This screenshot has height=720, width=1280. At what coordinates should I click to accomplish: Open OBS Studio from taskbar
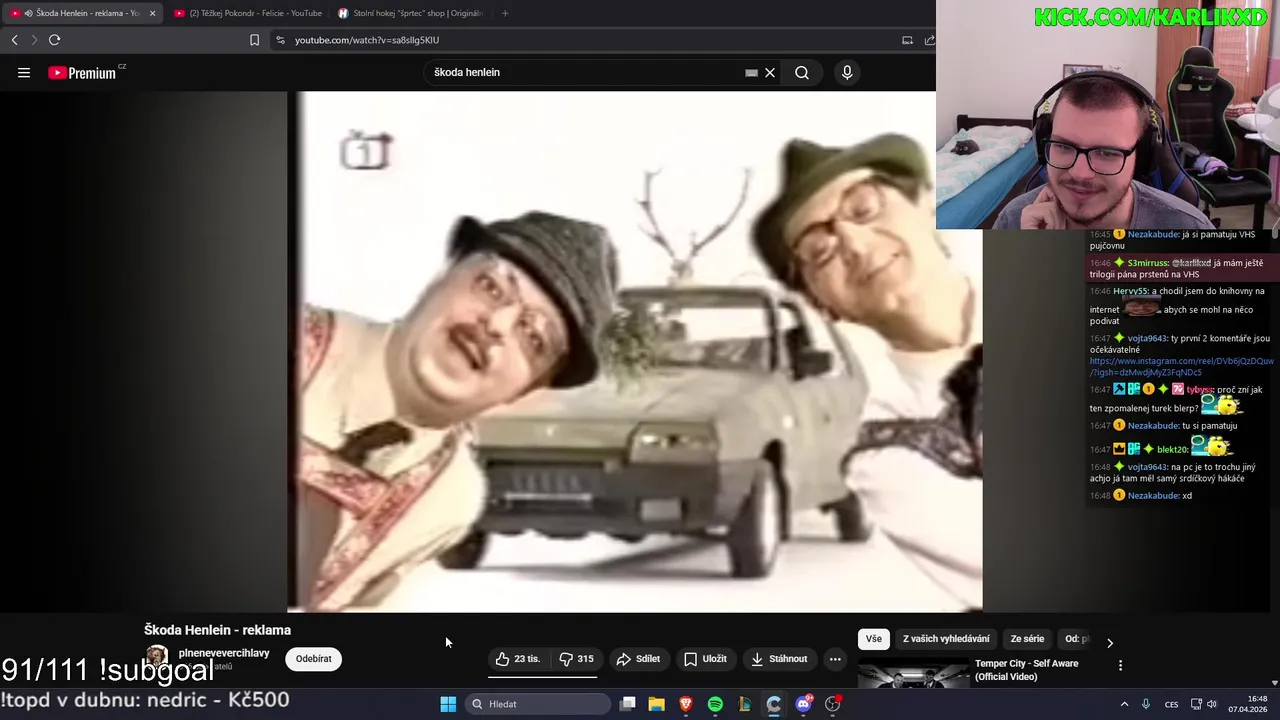pos(832,704)
